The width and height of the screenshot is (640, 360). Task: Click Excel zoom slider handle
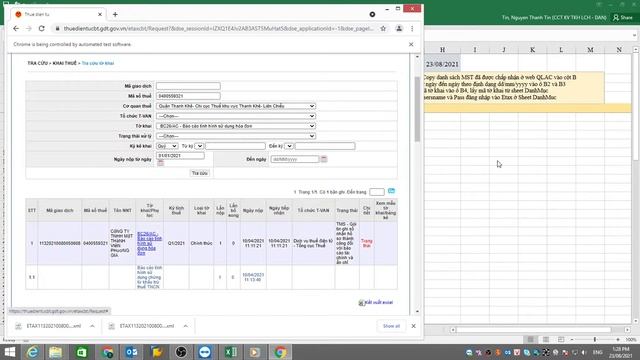pyautogui.click(x=595, y=340)
